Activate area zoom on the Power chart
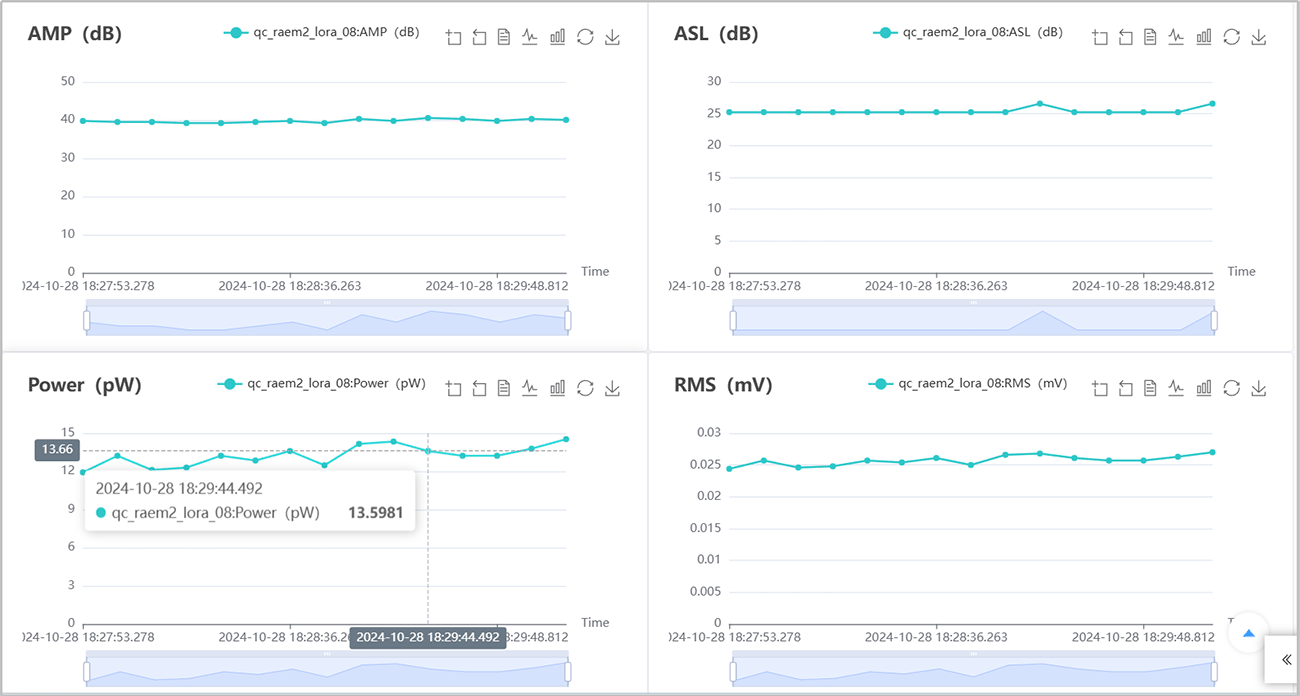Screen dimensions: 1300x696 tap(454, 388)
